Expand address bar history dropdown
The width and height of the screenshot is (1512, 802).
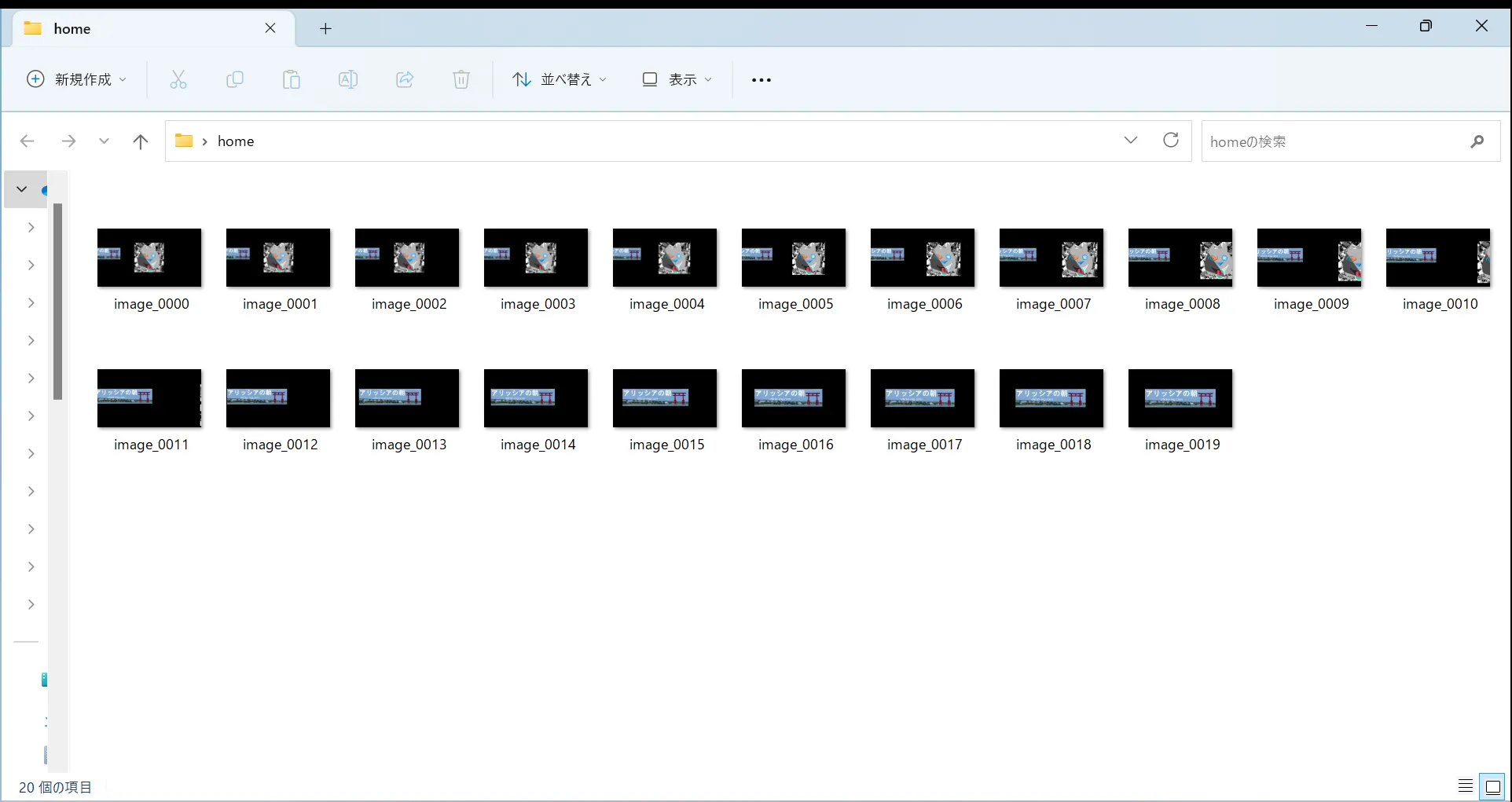(x=1131, y=141)
